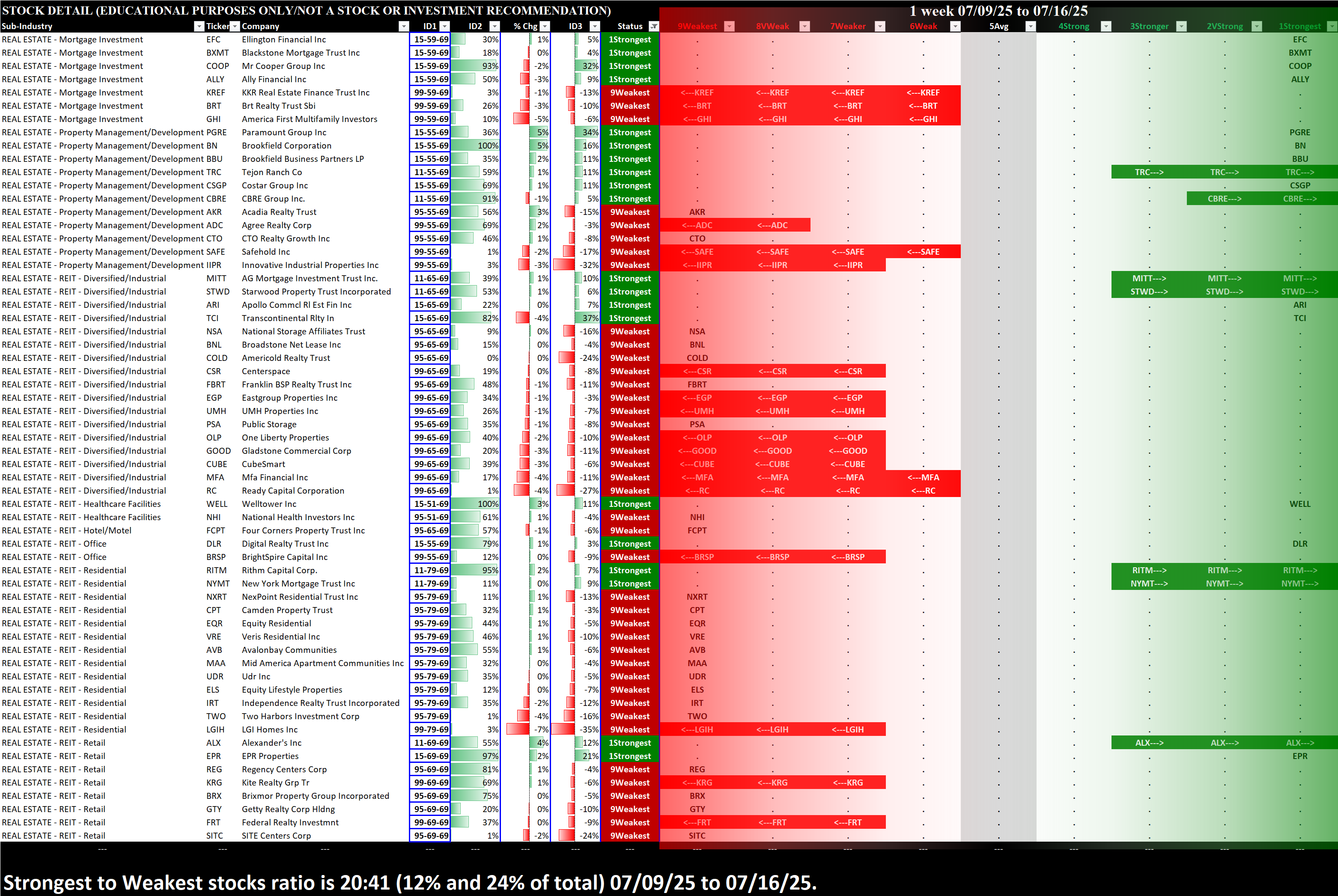Click the 9Weakest column filter arrow
The image size is (1338, 896).
[x=729, y=26]
